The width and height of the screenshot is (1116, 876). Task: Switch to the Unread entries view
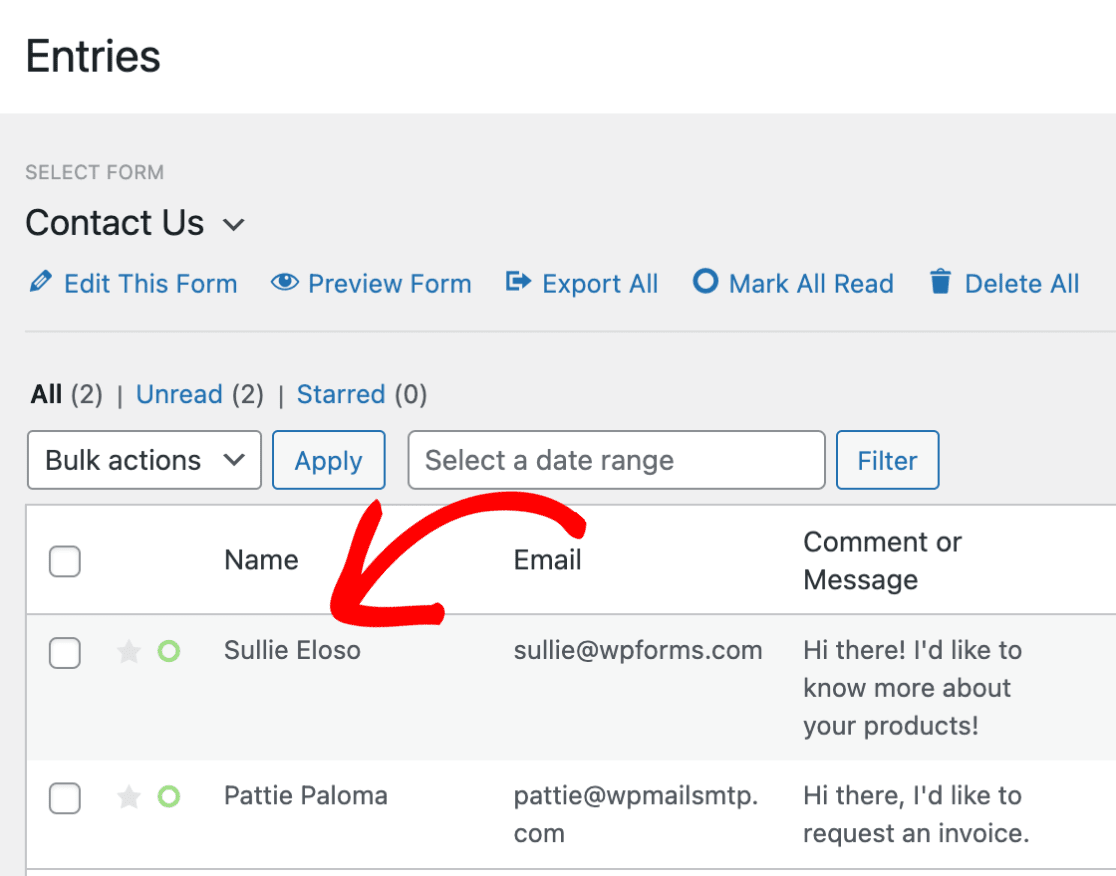[179, 394]
